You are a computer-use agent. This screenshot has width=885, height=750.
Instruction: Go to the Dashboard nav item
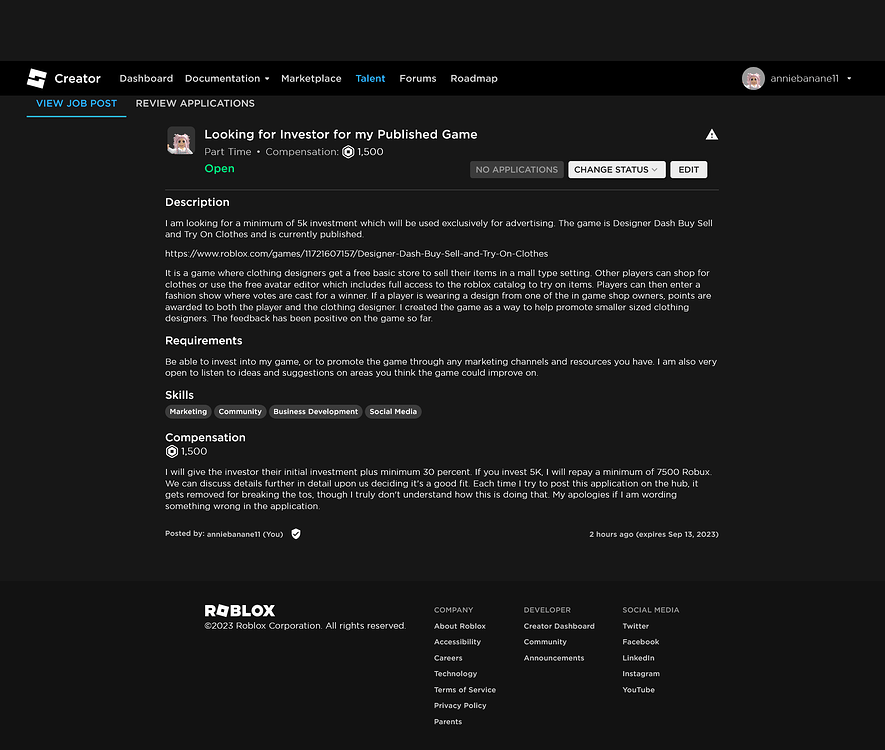point(146,78)
